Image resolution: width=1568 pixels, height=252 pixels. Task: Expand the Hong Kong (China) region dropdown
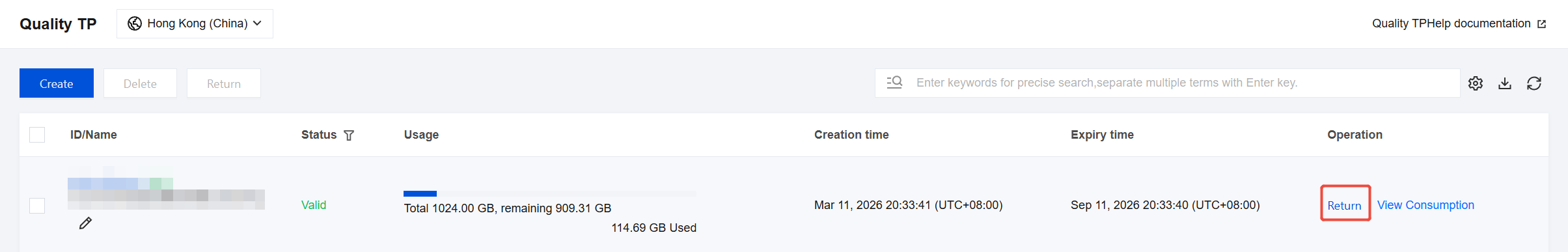pos(195,23)
